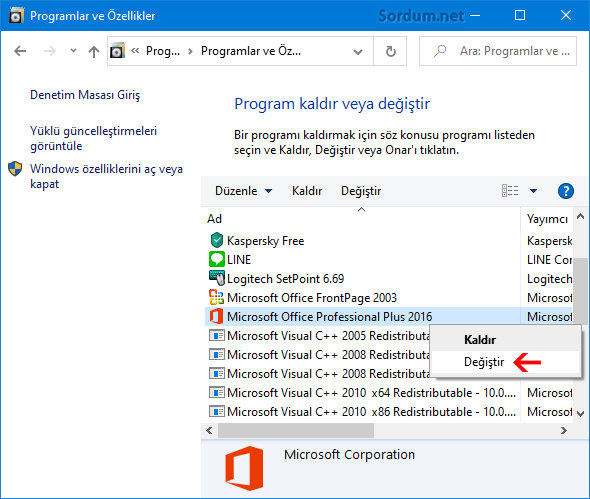Viewport: 590px width, 499px height.
Task: Select the Kaspersky Free shield icon
Action: point(217,240)
